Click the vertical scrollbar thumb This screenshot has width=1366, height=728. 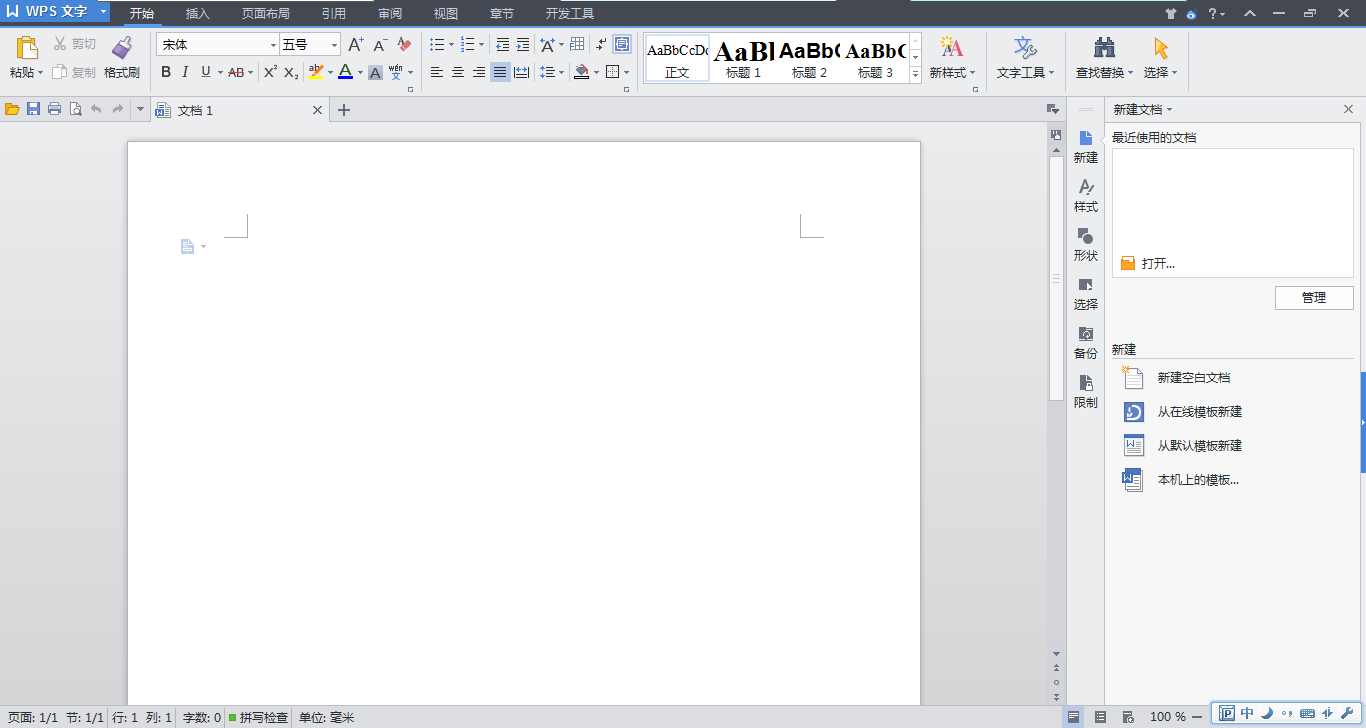pos(1056,278)
